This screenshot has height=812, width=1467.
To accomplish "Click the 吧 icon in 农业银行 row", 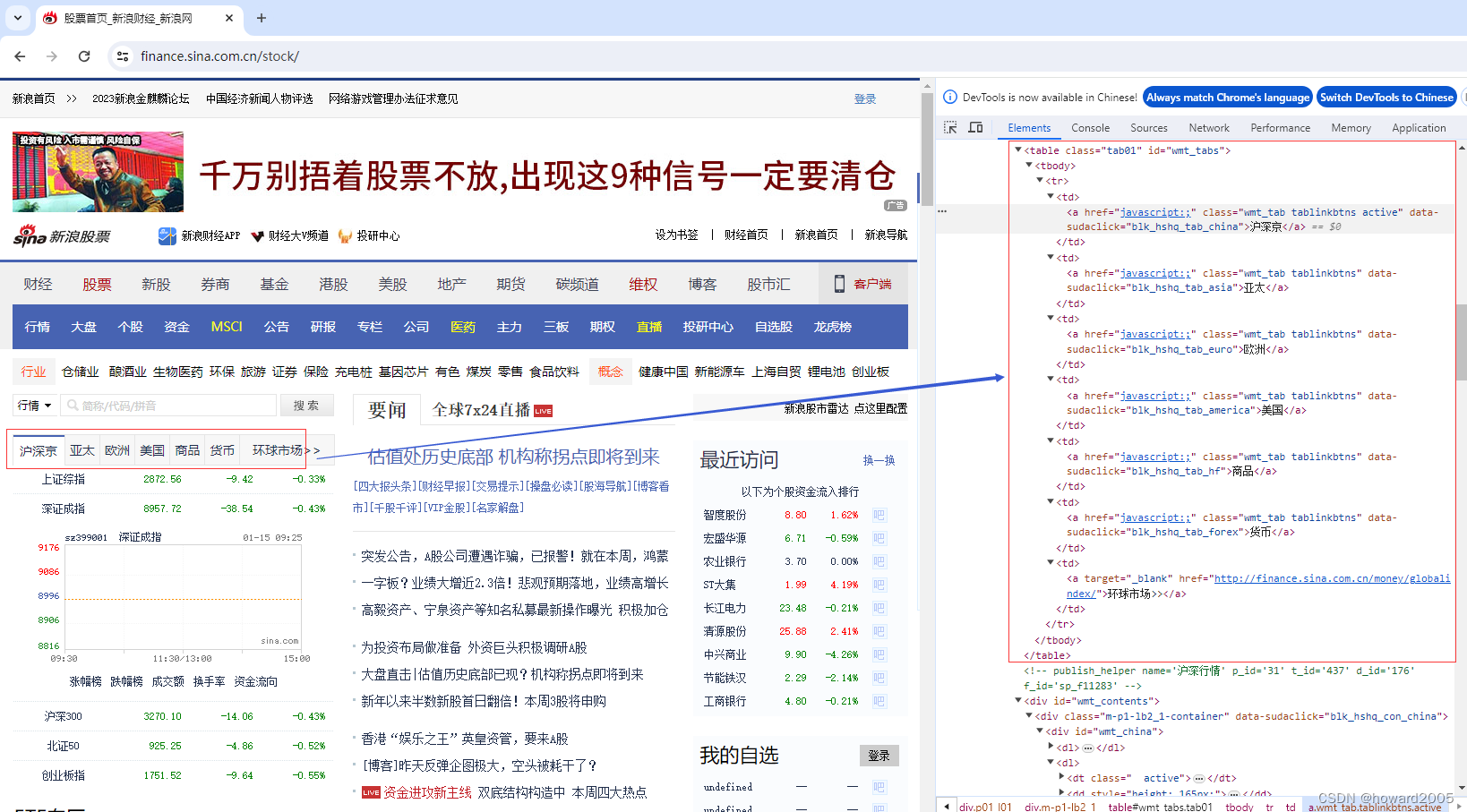I will point(879,561).
